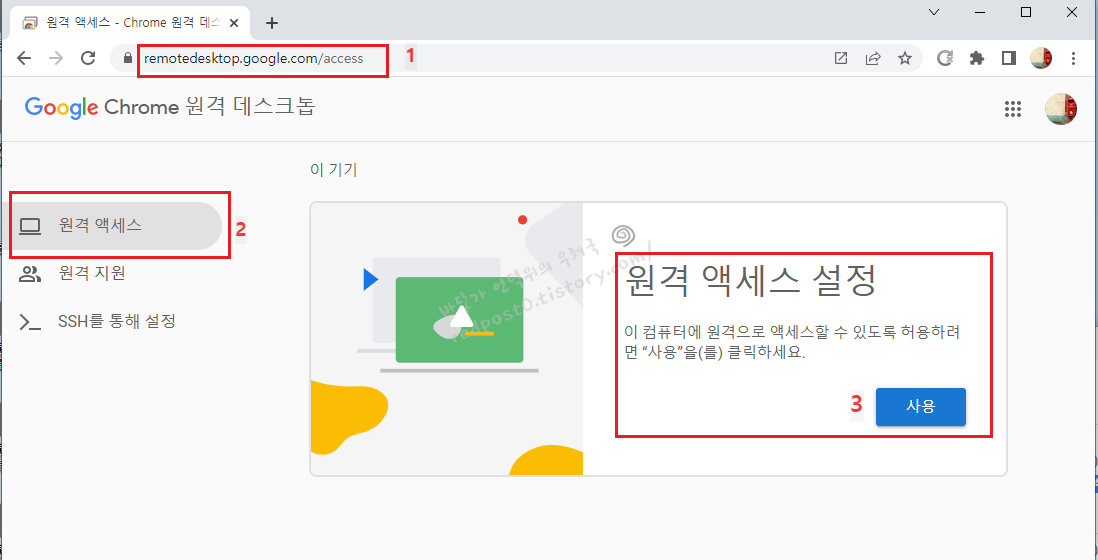Open the Google apps grid icon
This screenshot has width=1098, height=560.
point(1013,108)
